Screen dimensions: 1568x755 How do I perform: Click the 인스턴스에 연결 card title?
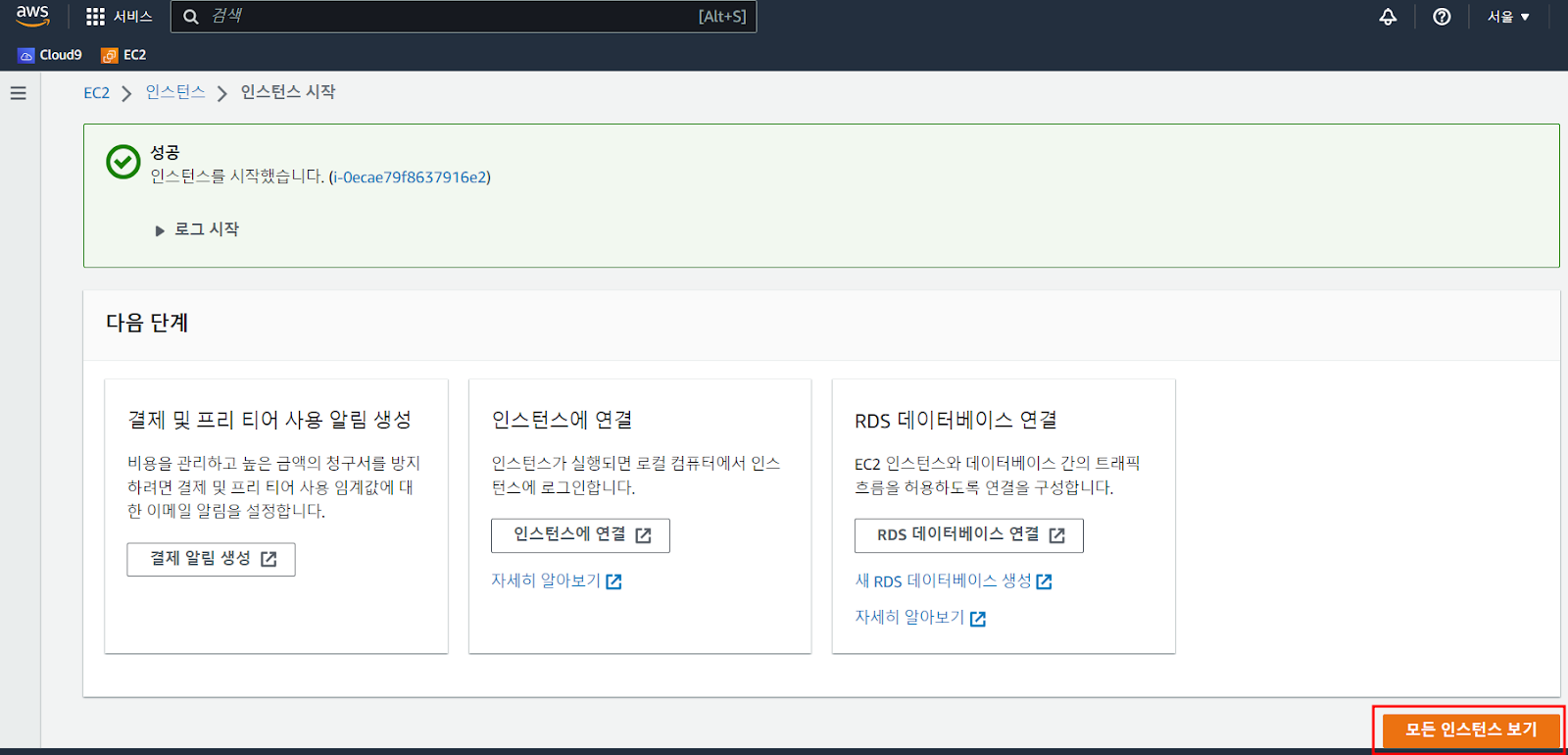[563, 420]
